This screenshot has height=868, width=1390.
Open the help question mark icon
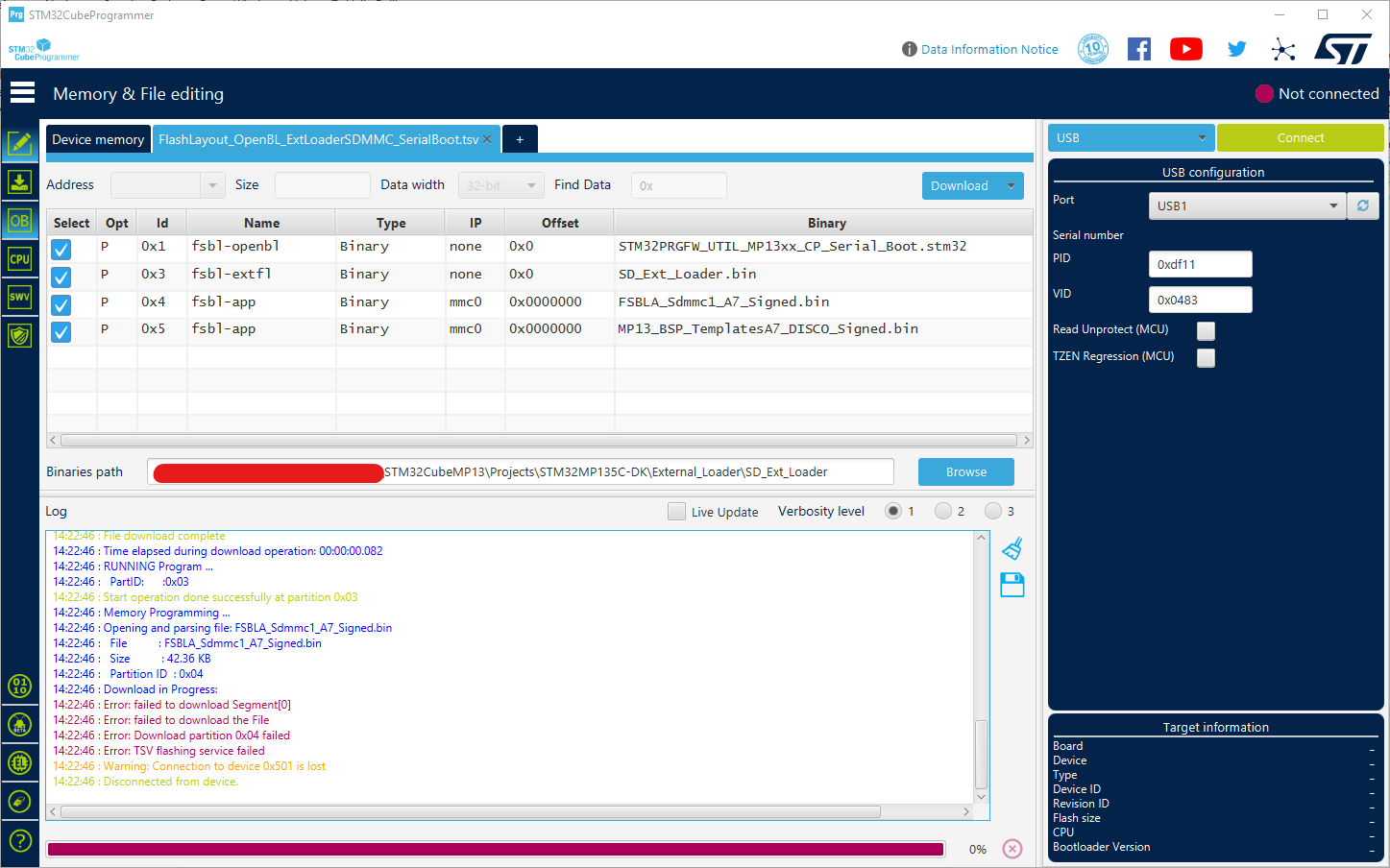pos(19,841)
